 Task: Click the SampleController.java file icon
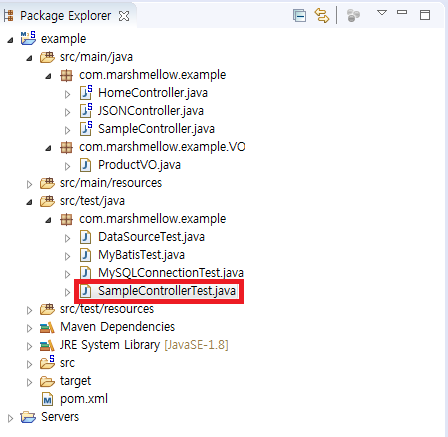click(86, 128)
